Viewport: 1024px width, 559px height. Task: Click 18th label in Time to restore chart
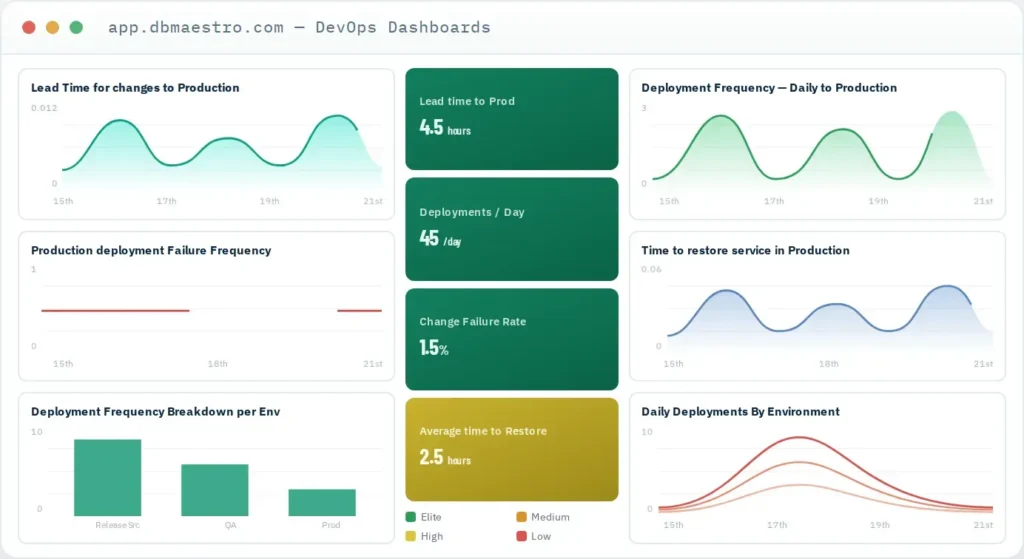829,364
